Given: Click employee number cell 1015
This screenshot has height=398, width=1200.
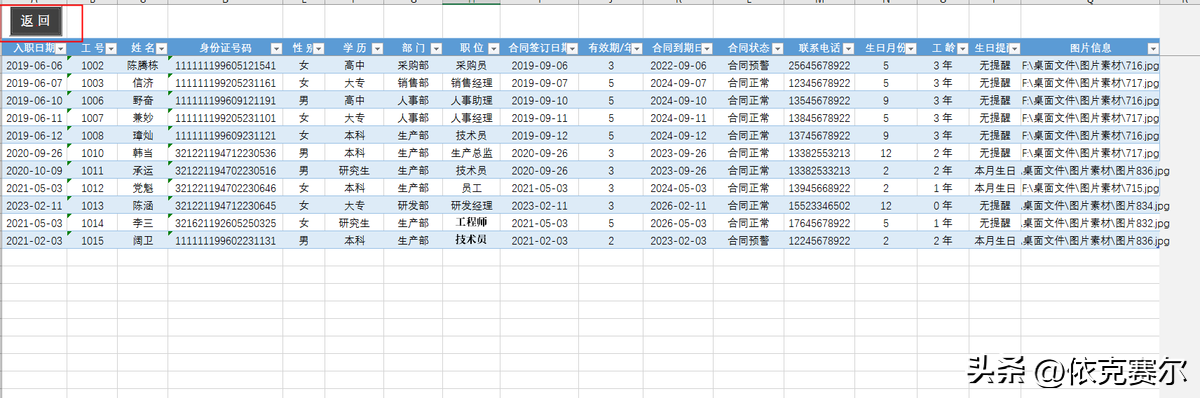Looking at the screenshot, I should click(x=93, y=240).
